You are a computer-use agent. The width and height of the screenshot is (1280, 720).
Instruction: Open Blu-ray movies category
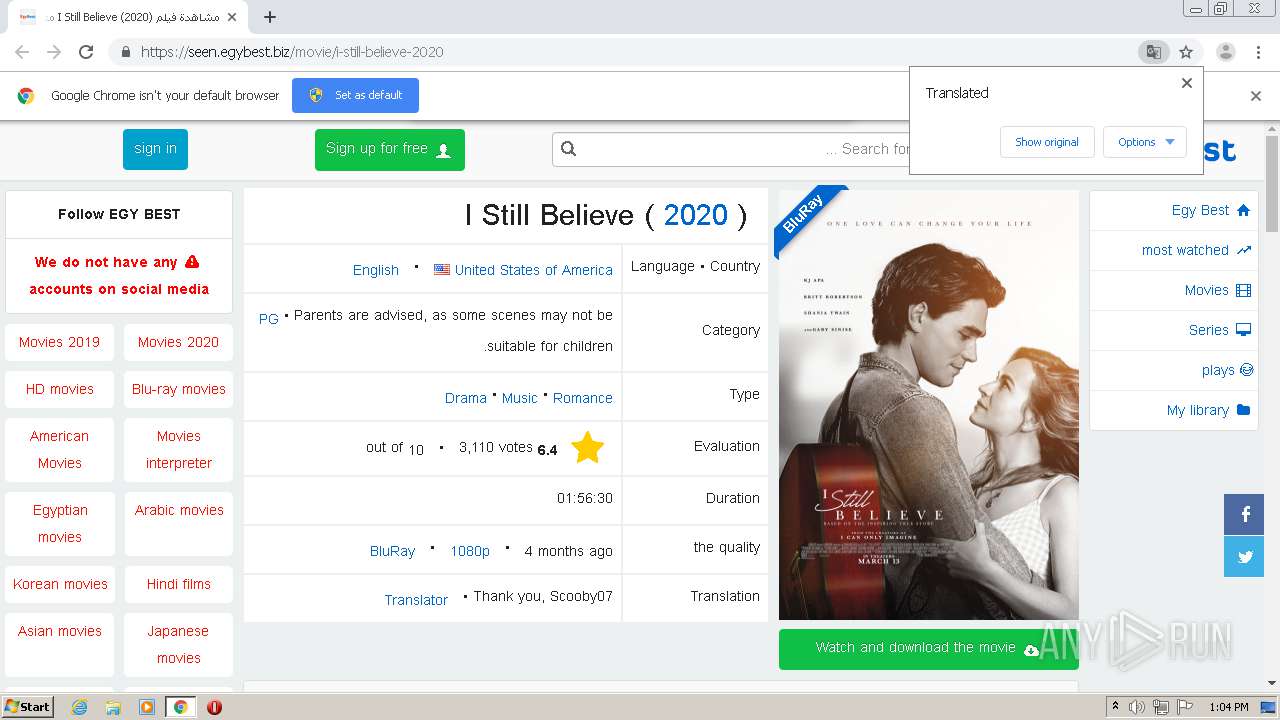click(x=178, y=389)
